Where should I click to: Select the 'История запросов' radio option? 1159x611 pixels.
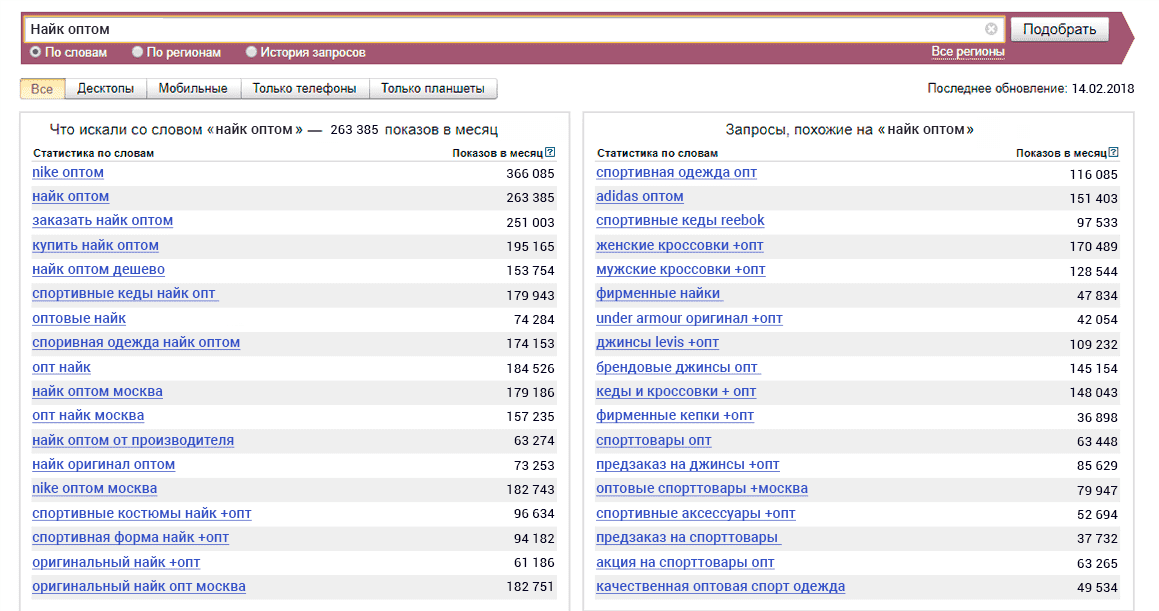click(x=251, y=52)
